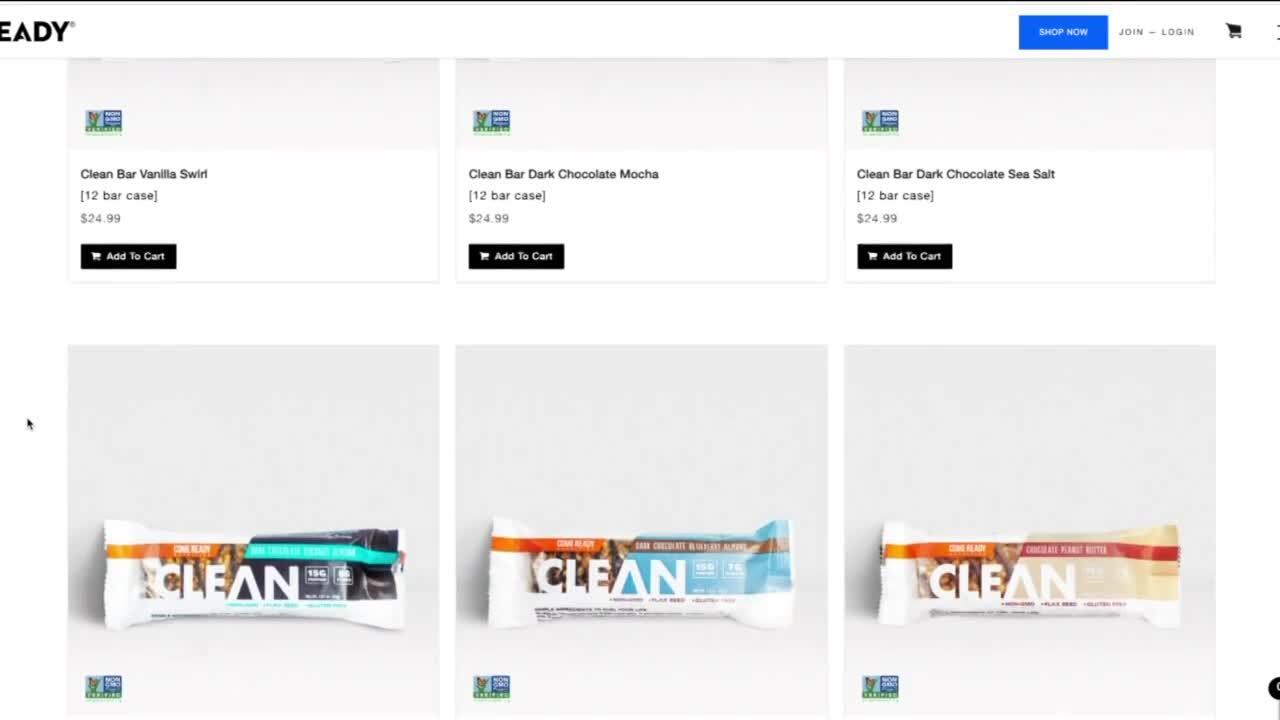Image resolution: width=1280 pixels, height=720 pixels.
Task: Click the Core Ready logo in header
Action: (x=36, y=32)
